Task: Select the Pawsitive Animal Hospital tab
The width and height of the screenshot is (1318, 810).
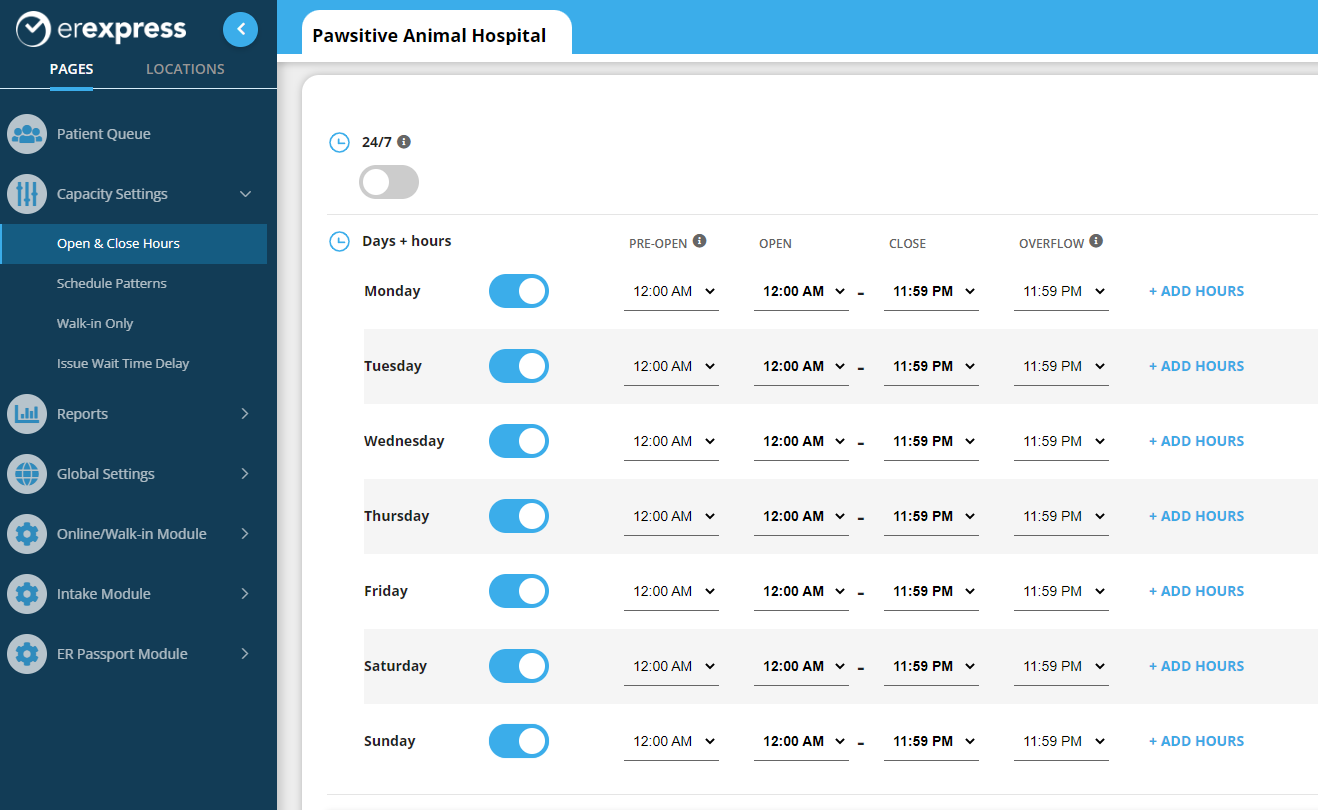Action: (430, 36)
